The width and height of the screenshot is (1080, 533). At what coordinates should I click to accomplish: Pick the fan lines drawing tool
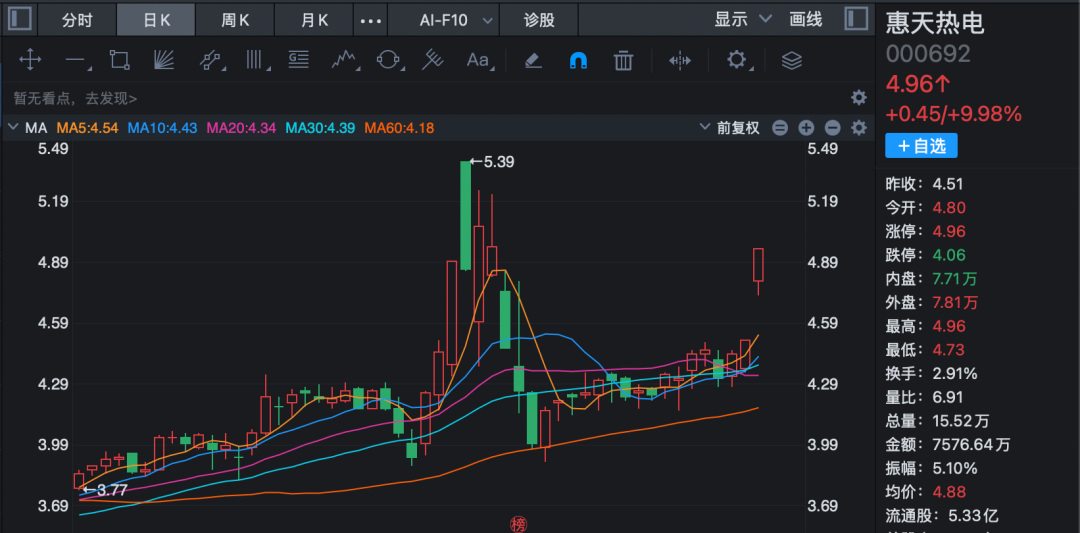(164, 61)
